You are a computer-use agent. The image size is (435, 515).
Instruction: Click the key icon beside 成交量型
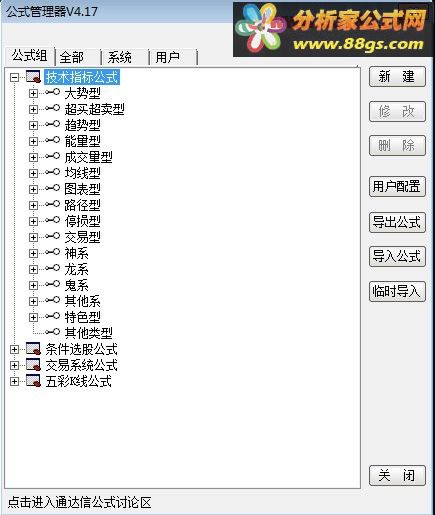53,156
